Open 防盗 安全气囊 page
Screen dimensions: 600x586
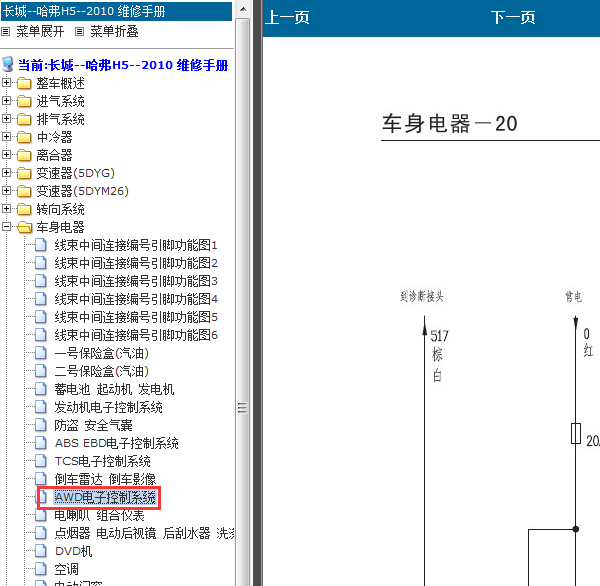point(93,425)
